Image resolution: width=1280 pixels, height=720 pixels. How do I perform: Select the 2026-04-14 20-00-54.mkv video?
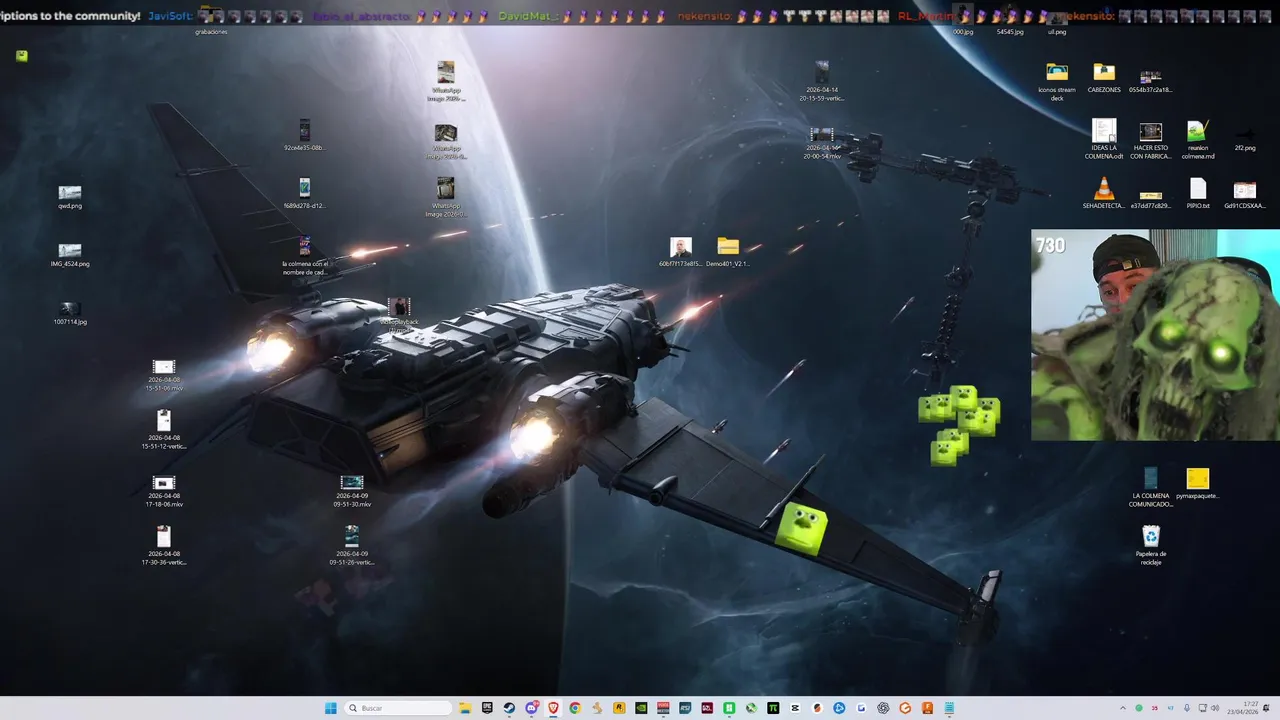coord(822,143)
